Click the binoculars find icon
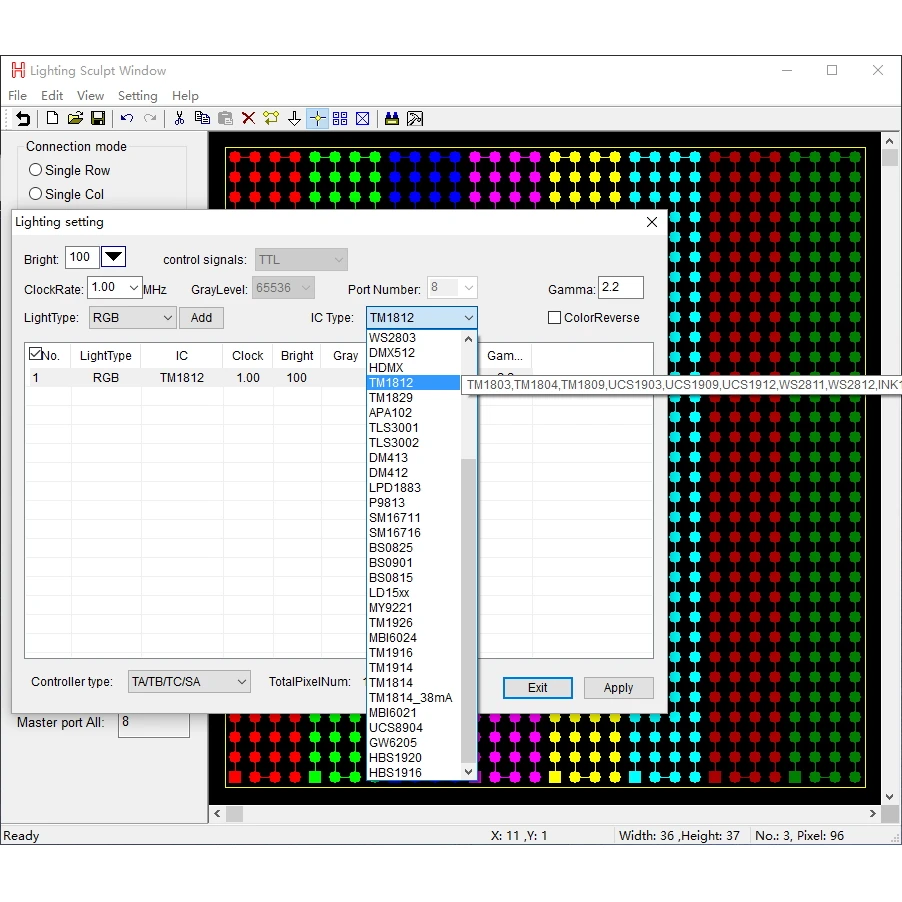 [x=392, y=119]
